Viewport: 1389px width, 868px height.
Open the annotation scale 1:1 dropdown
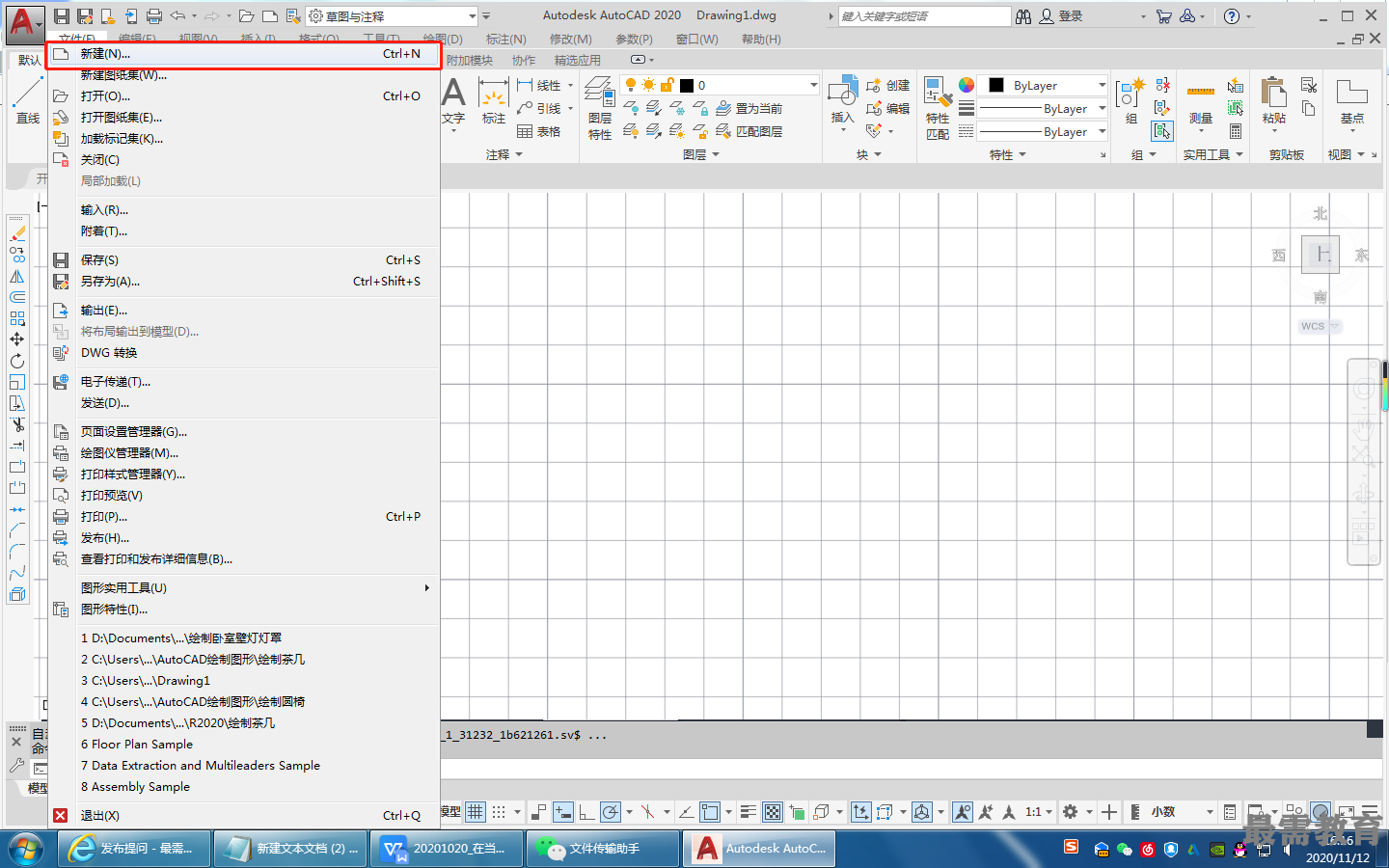click(x=1039, y=812)
